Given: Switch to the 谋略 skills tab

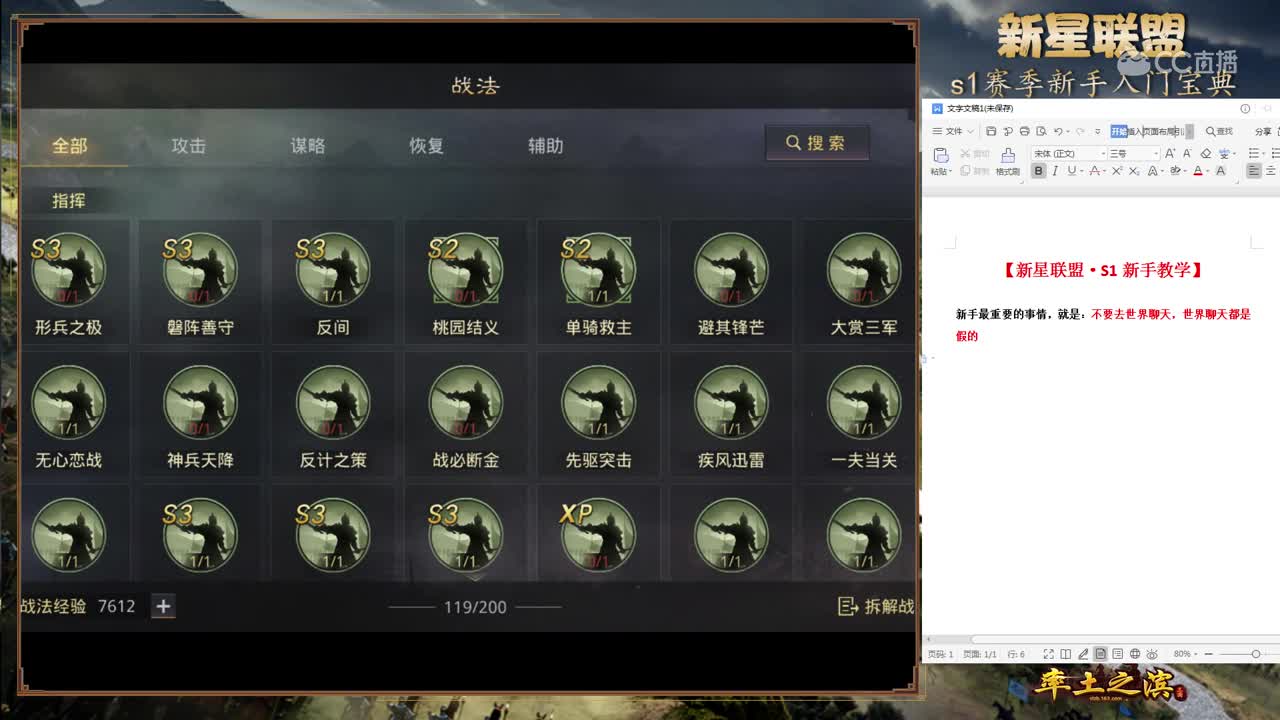Looking at the screenshot, I should (x=308, y=146).
